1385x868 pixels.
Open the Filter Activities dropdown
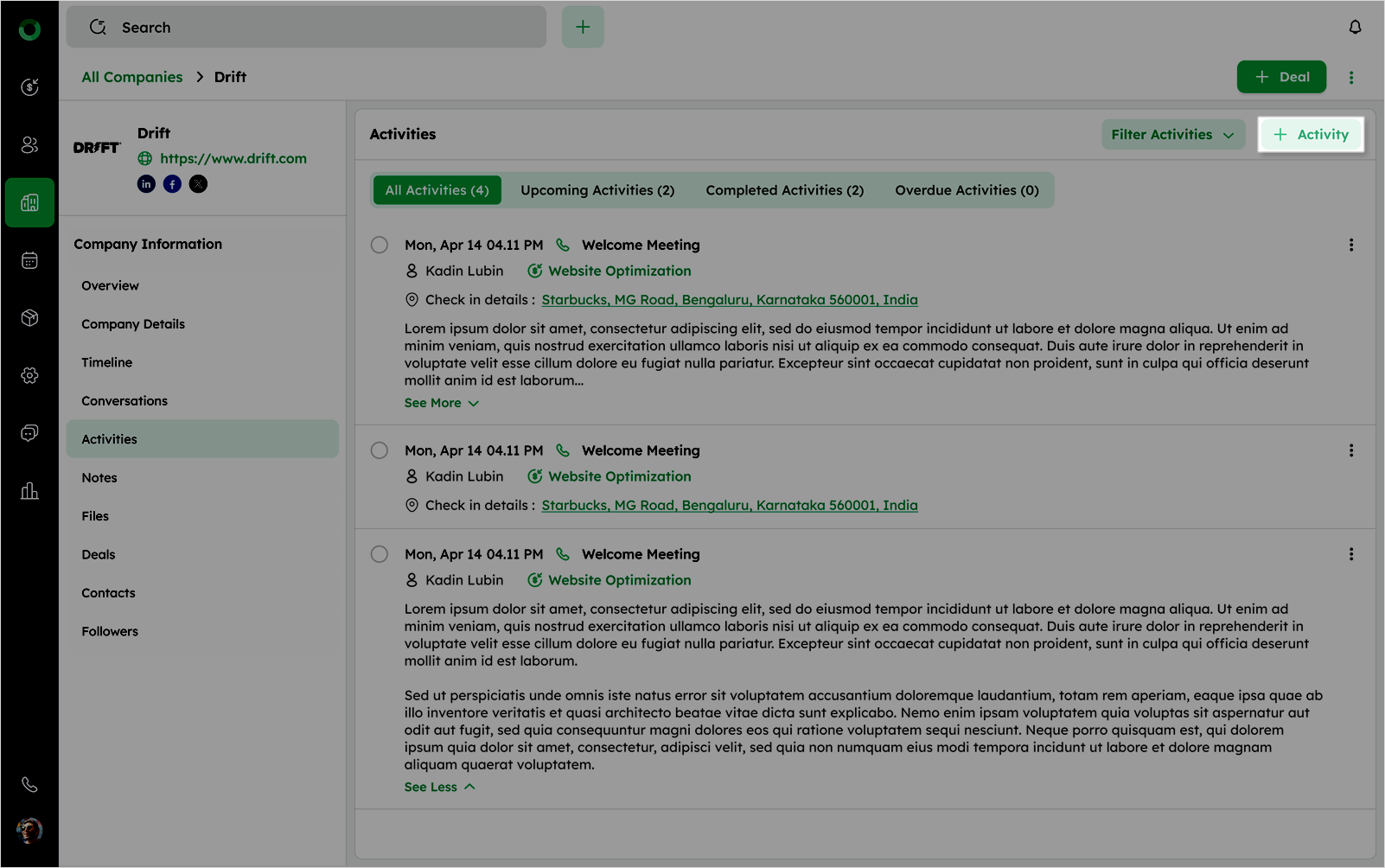point(1172,135)
